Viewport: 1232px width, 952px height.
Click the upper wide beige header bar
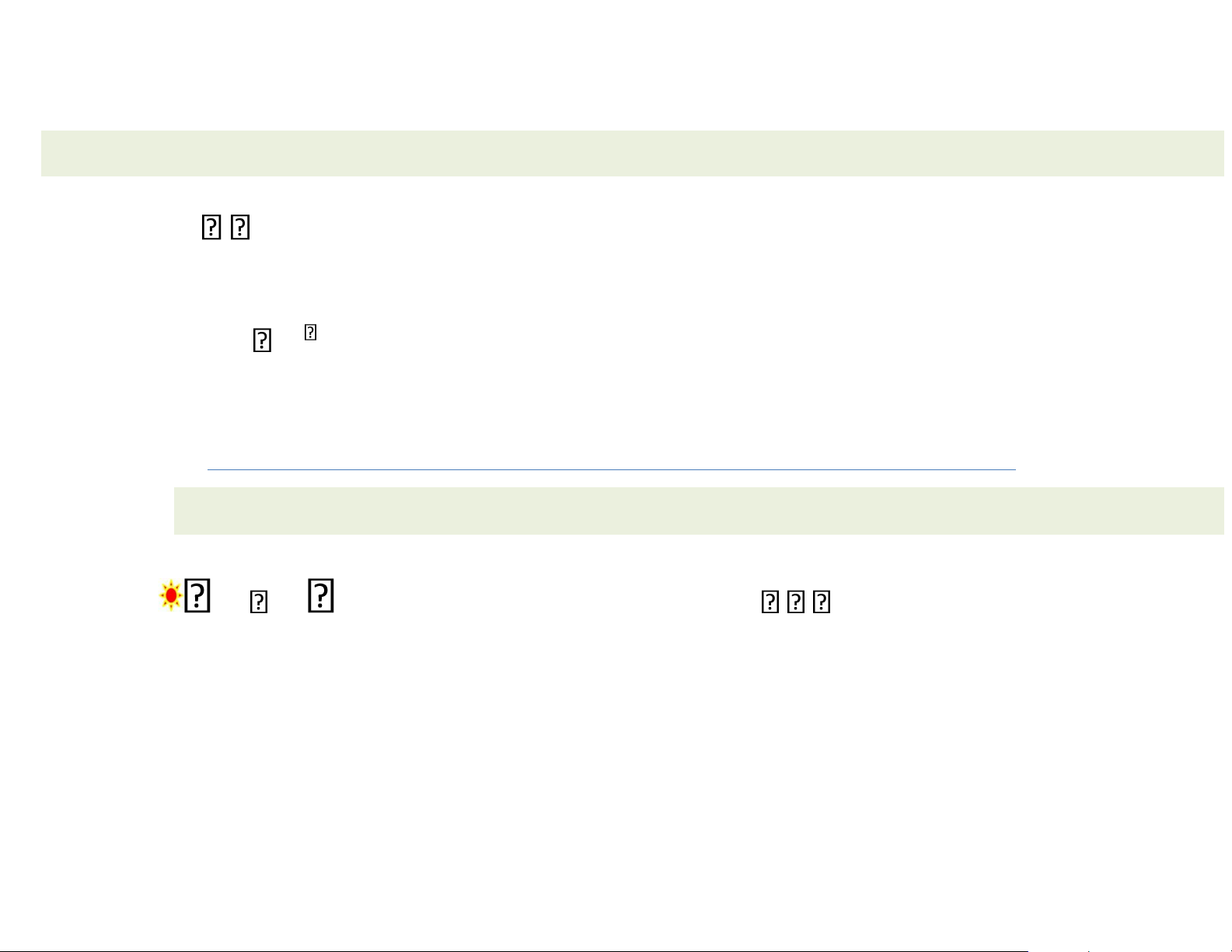tap(633, 153)
